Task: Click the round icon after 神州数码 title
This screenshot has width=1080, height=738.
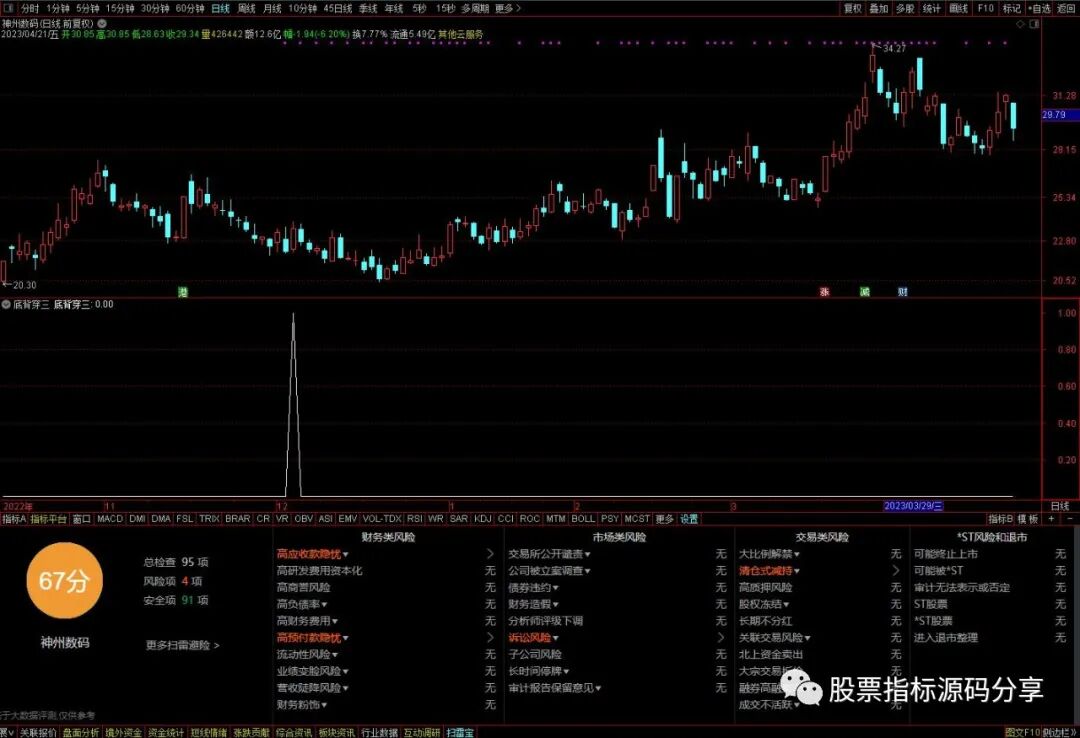Action: pos(102,23)
